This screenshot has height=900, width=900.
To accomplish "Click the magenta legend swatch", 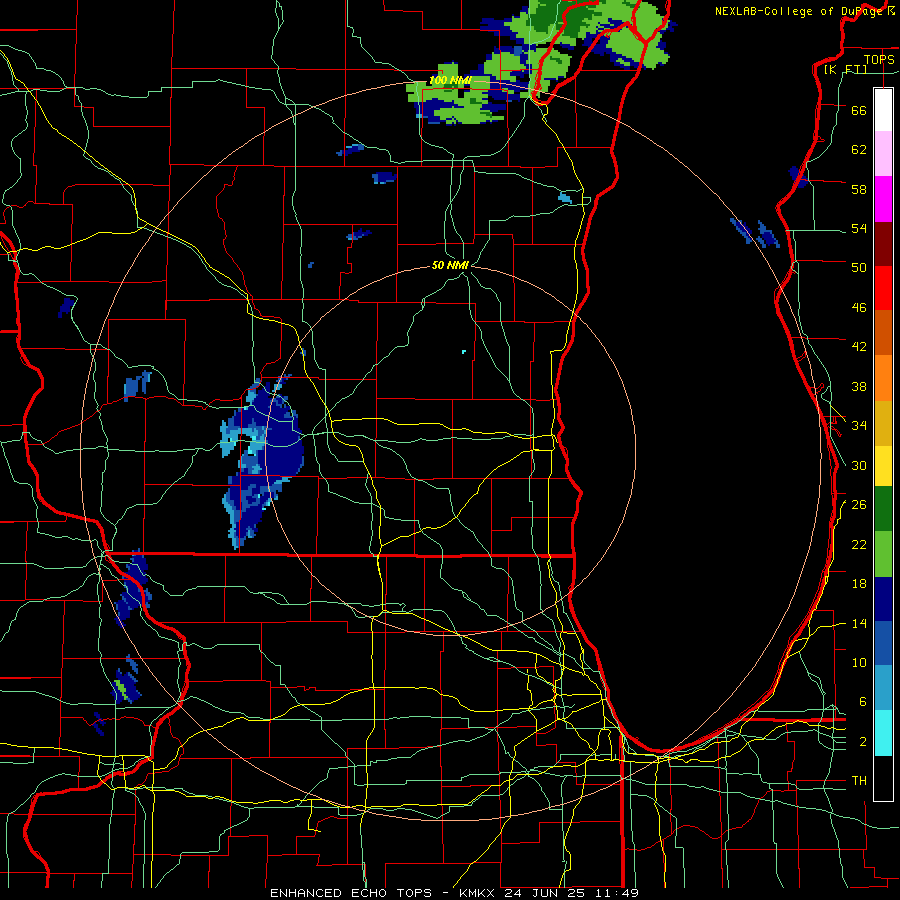I will pos(883,199).
